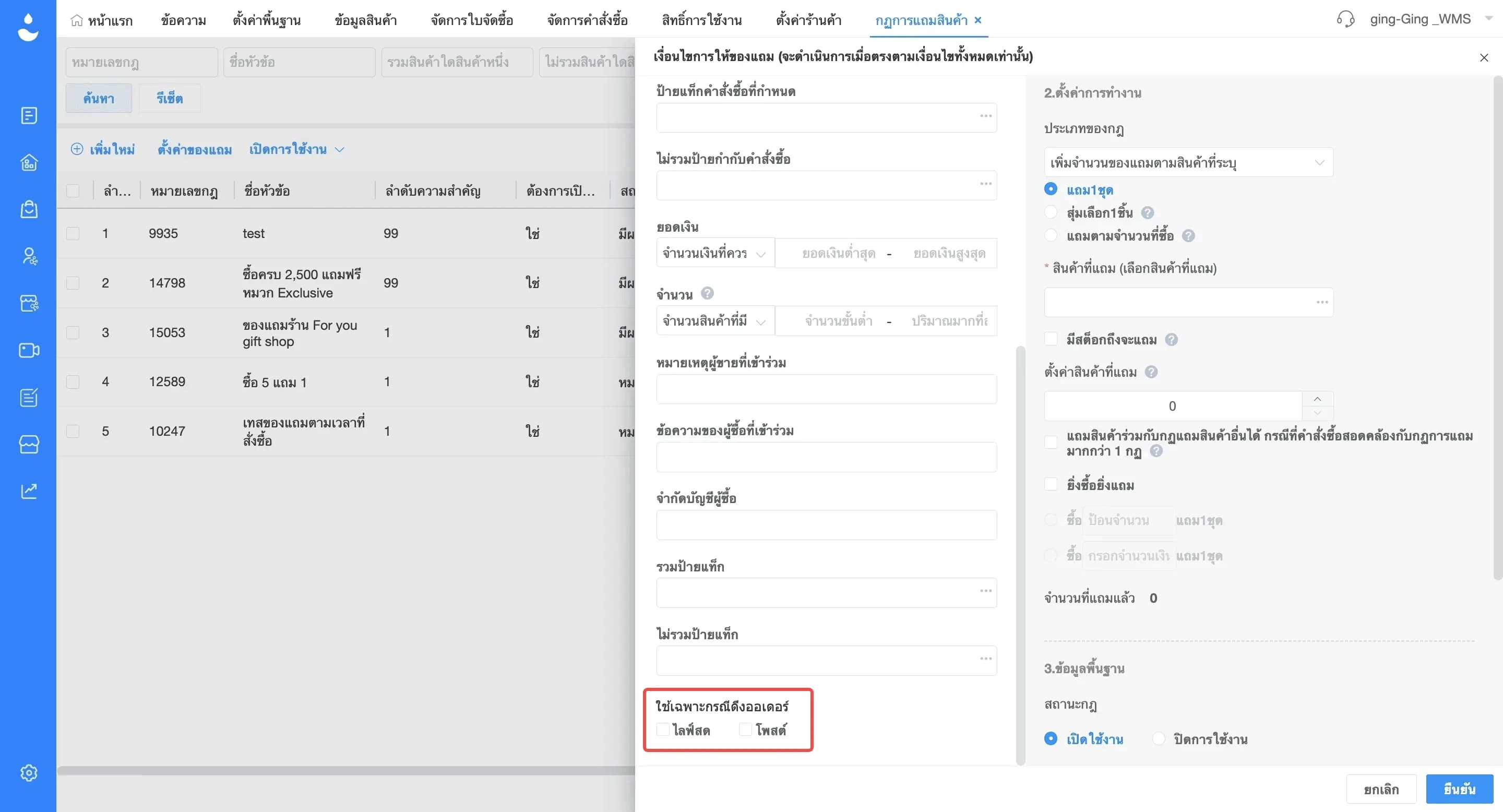Viewport: 1503px width, 812px height.
Task: Open the edit note sidebar icon
Action: coord(29,397)
